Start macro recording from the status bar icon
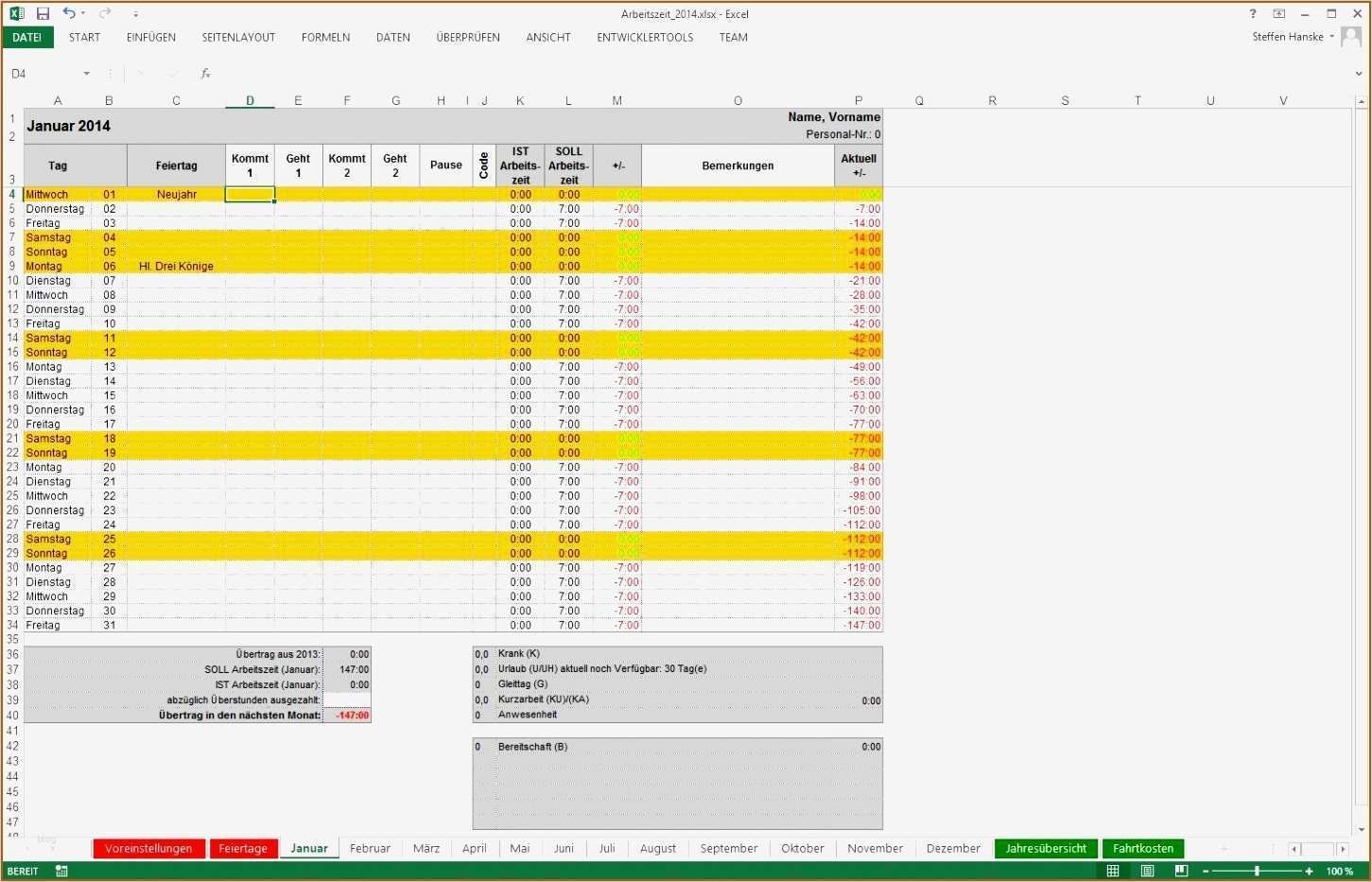 point(61,871)
